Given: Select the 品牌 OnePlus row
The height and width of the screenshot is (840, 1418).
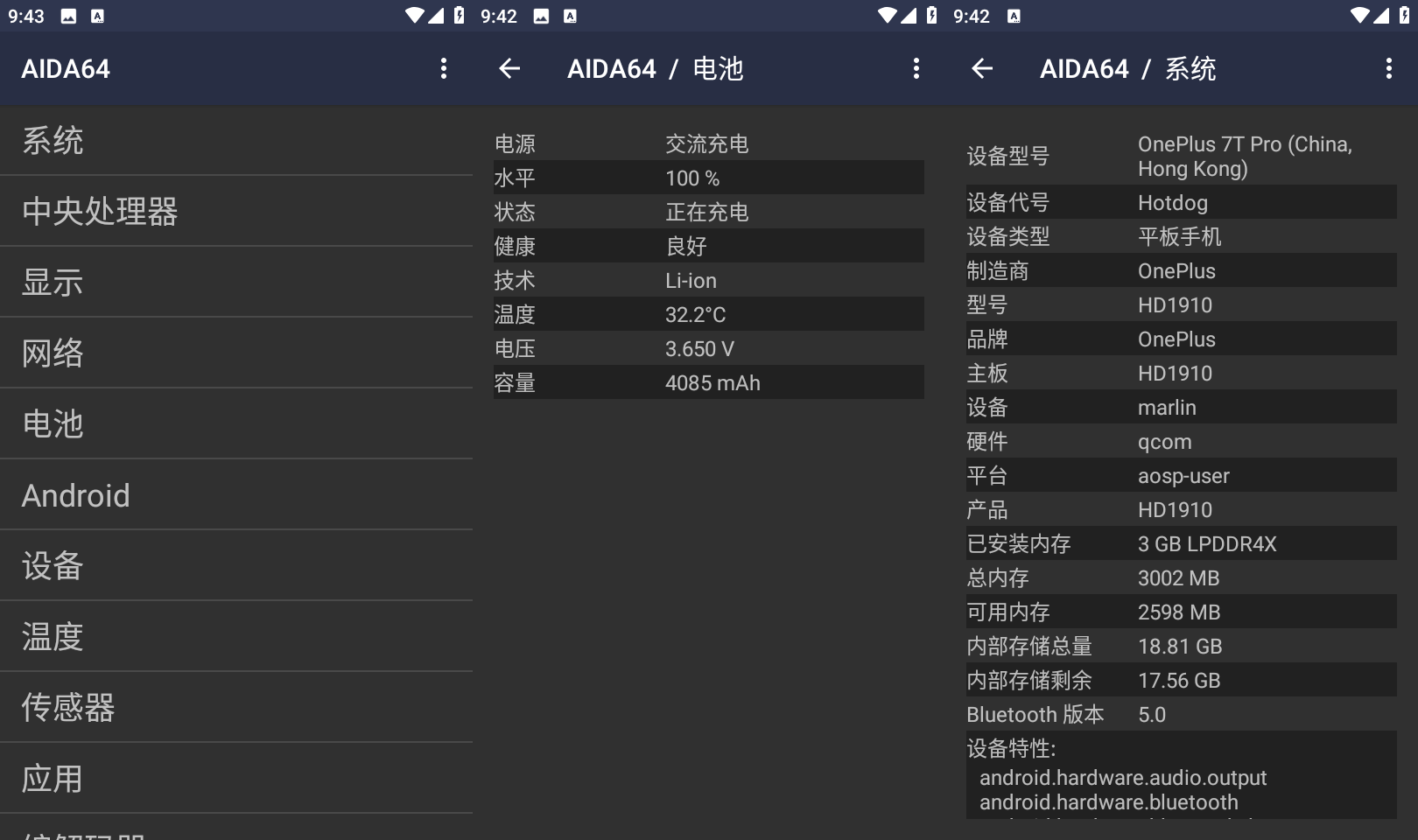Looking at the screenshot, I should coord(1182,339).
